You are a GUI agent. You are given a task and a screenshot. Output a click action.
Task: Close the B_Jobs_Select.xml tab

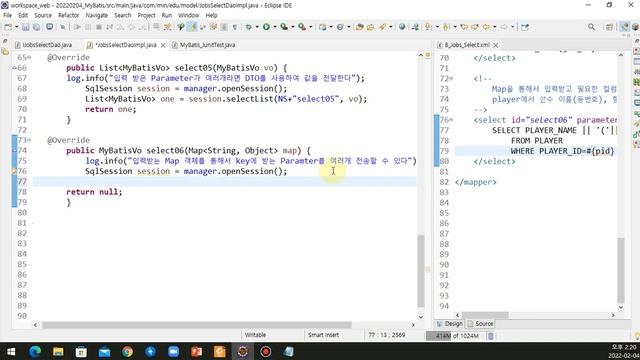point(496,45)
